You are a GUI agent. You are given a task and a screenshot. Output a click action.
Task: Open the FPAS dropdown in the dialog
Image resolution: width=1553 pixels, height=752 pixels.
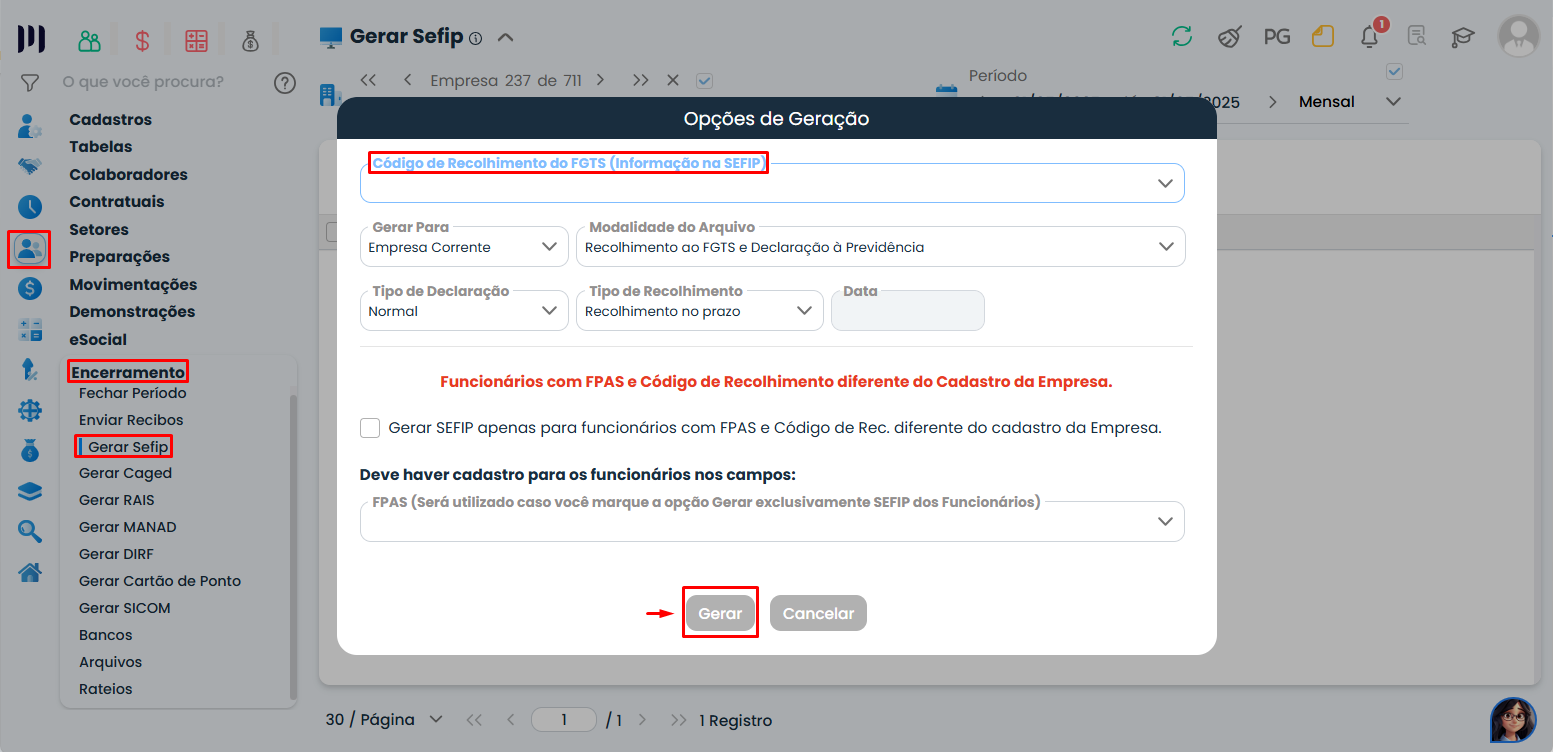(772, 521)
